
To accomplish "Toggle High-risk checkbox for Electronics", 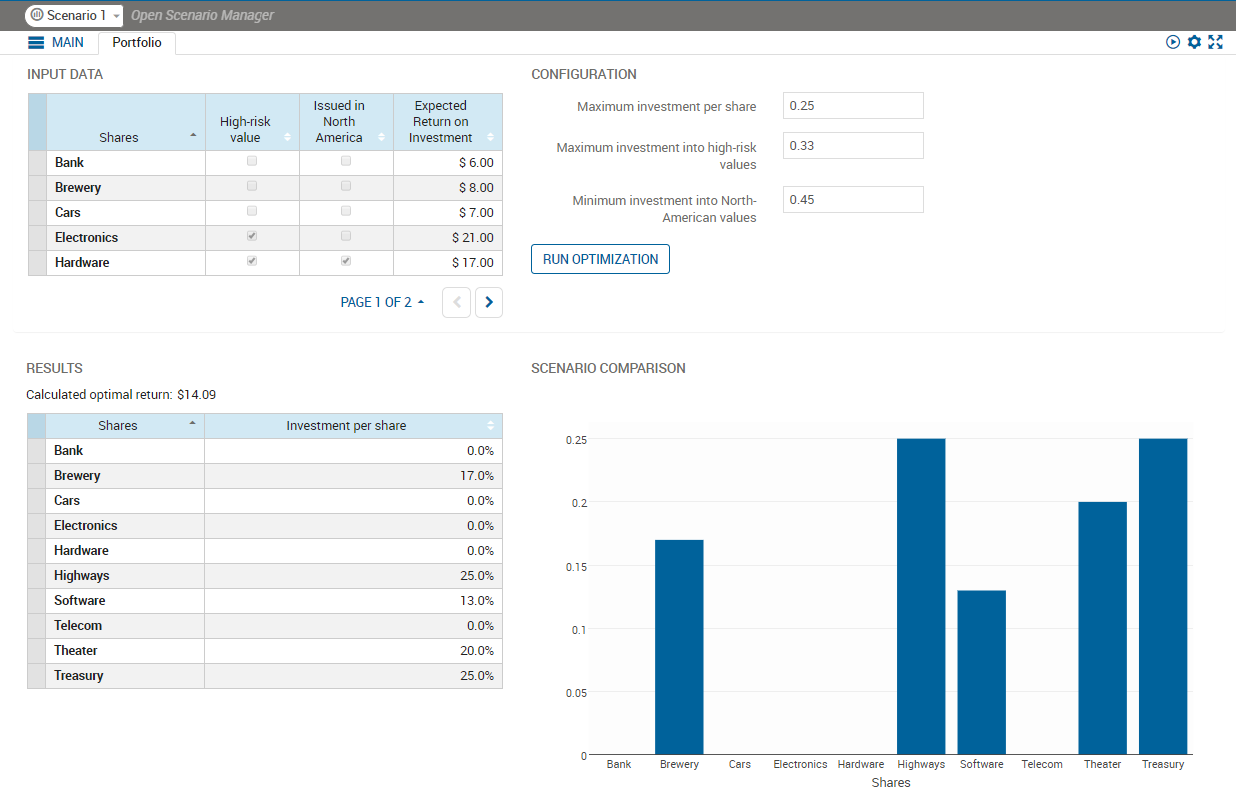I will point(252,236).
